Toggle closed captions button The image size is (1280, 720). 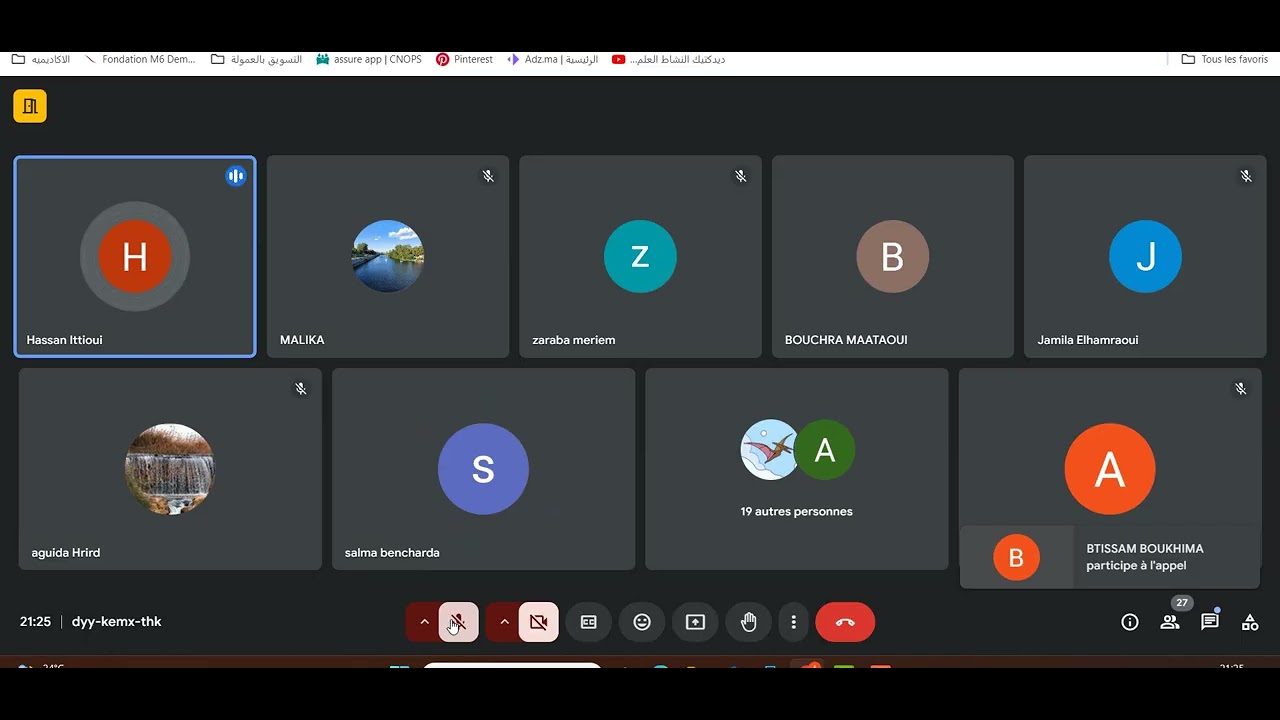pos(589,622)
